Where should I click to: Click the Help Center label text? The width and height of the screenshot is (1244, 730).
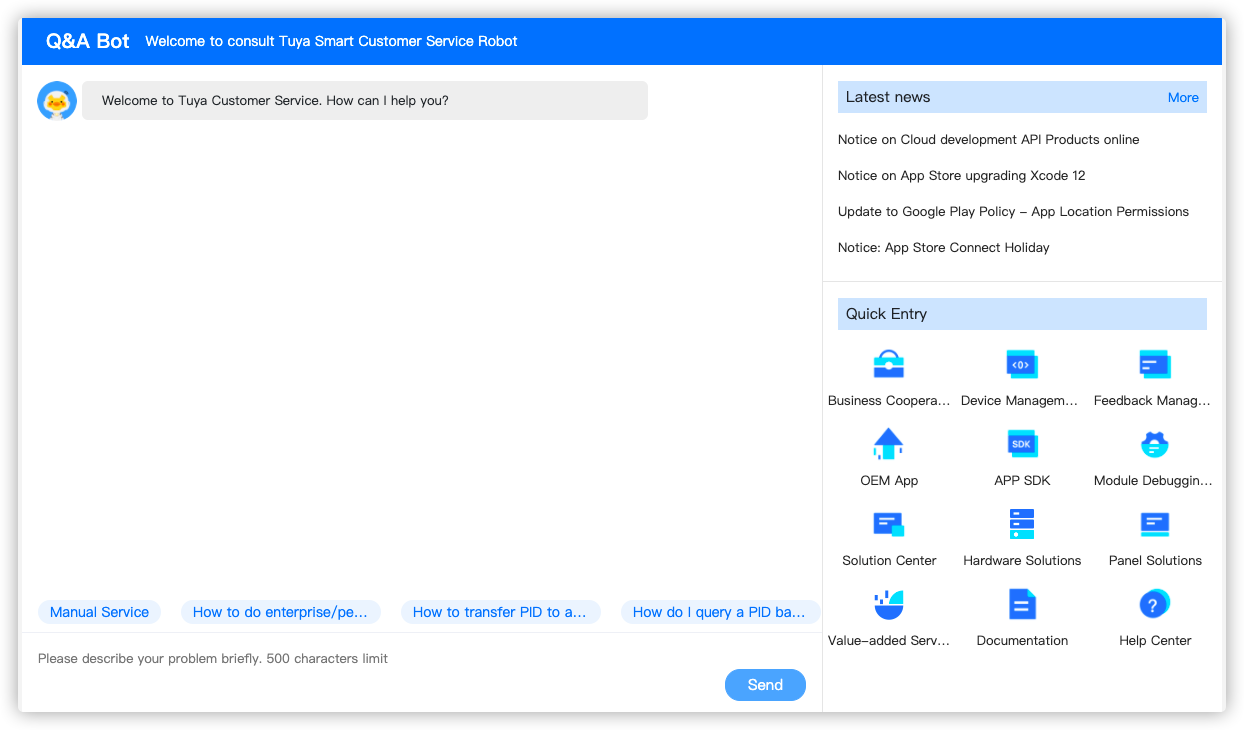click(x=1155, y=640)
